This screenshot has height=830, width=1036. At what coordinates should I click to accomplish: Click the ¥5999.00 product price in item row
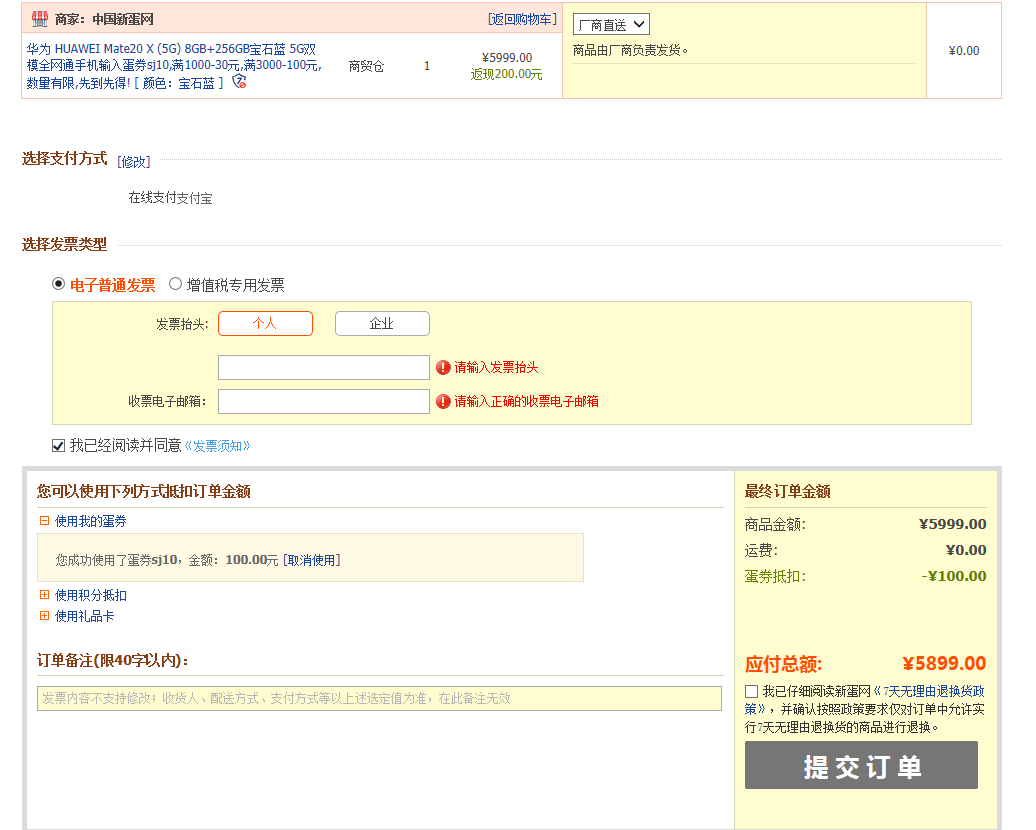(507, 57)
